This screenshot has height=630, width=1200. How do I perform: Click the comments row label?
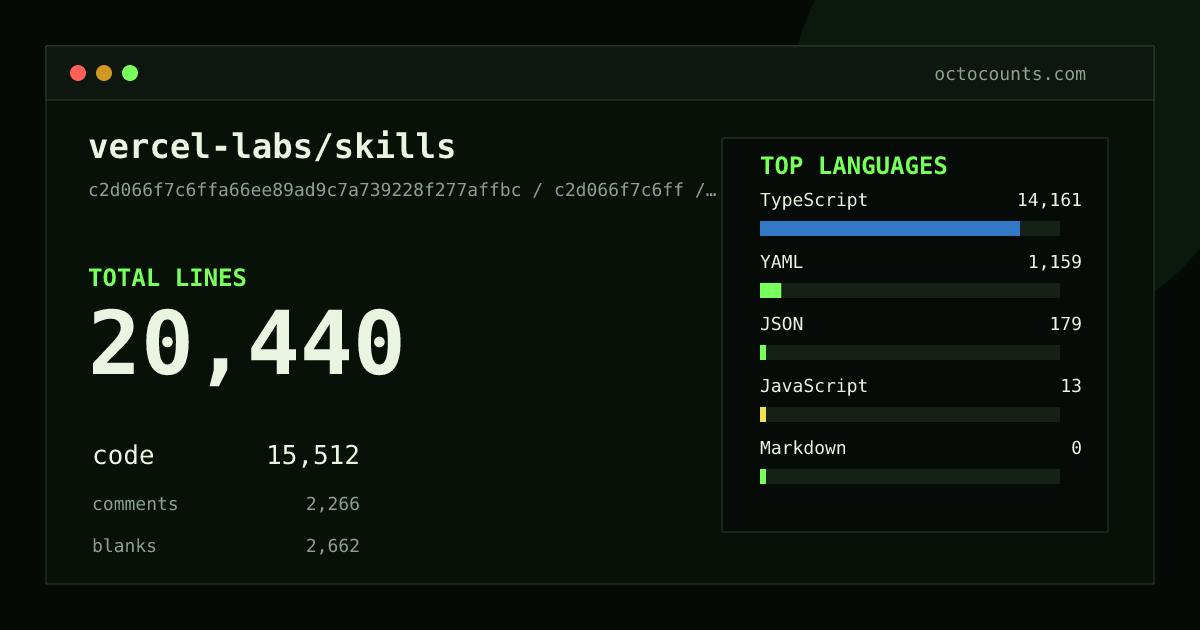click(135, 504)
